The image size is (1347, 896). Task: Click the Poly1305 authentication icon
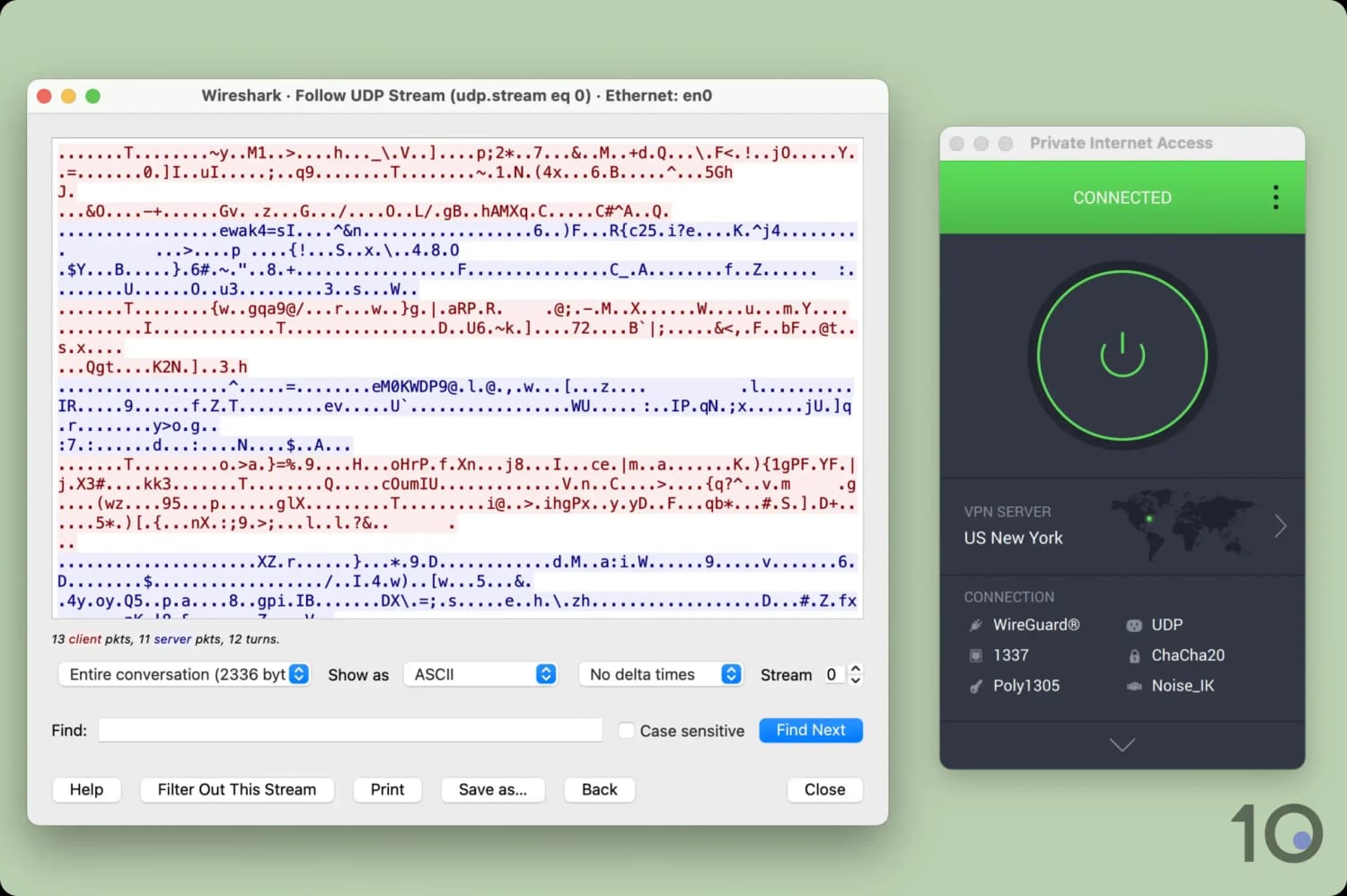pyautogui.click(x=975, y=686)
